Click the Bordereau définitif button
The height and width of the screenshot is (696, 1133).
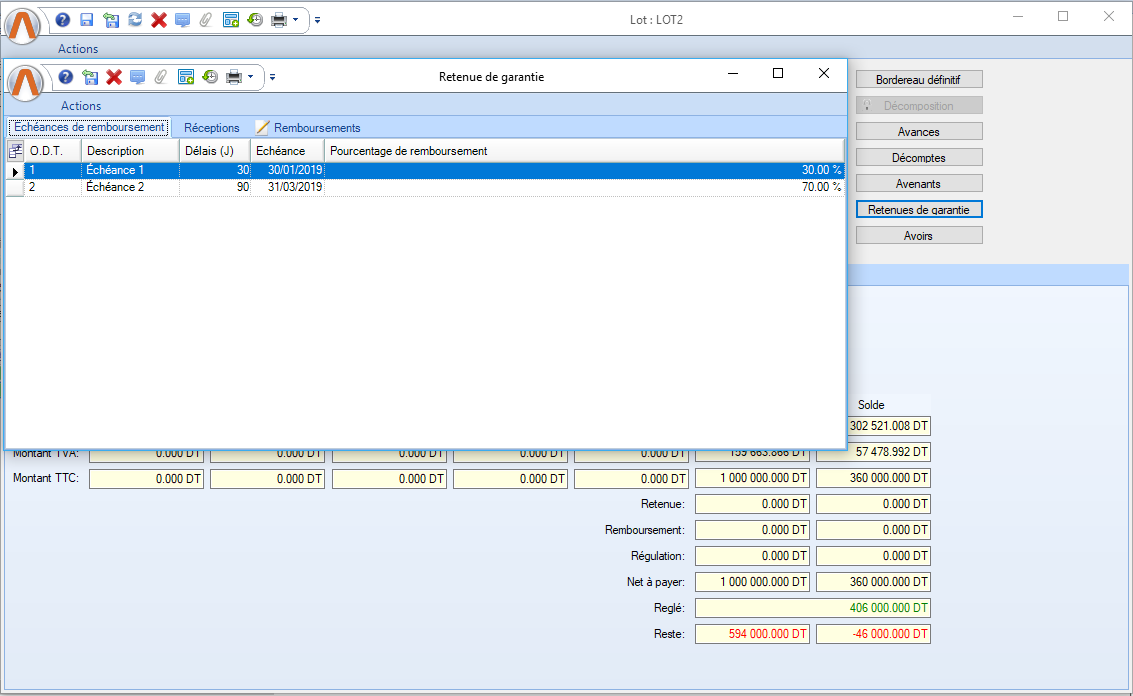pyautogui.click(x=918, y=79)
